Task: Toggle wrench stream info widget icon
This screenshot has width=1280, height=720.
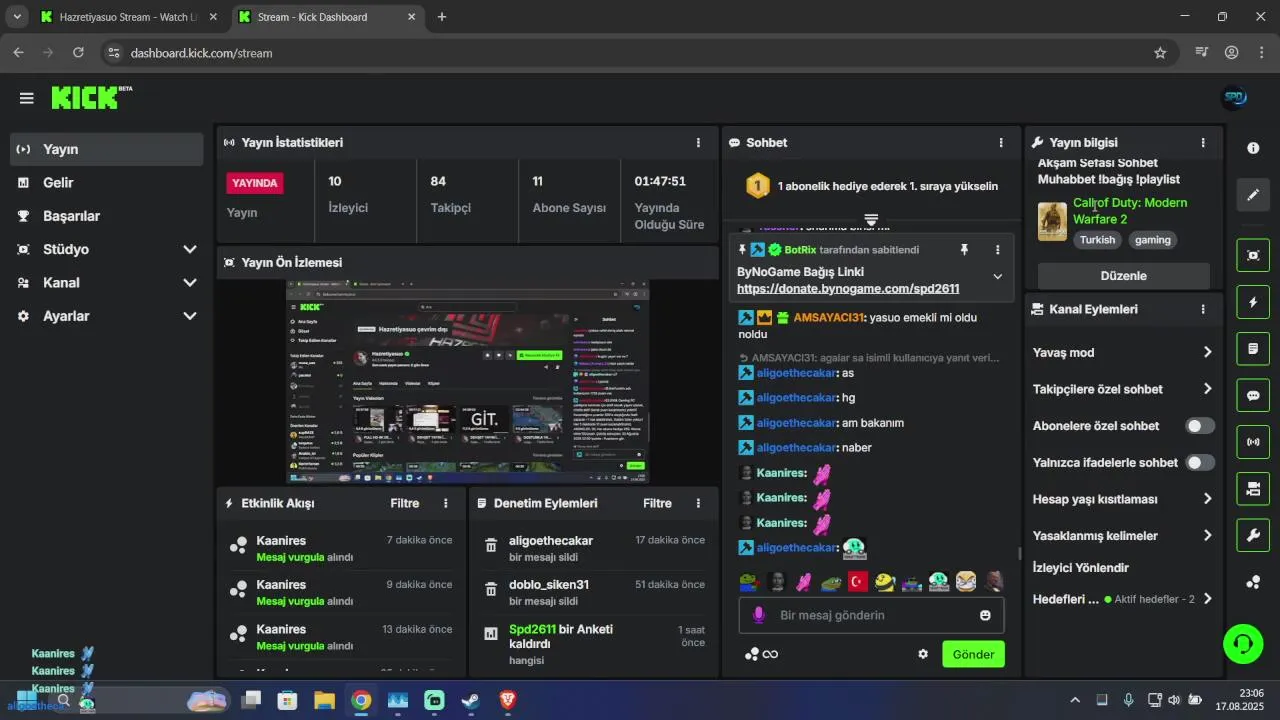Action: (x=1253, y=536)
